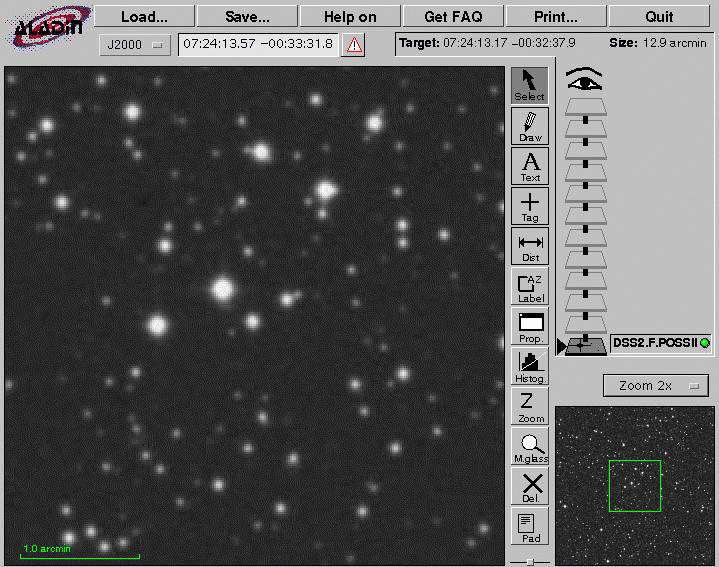The height and width of the screenshot is (567, 719).
Task: Pick the Tag crosshair tool
Action: coord(530,206)
